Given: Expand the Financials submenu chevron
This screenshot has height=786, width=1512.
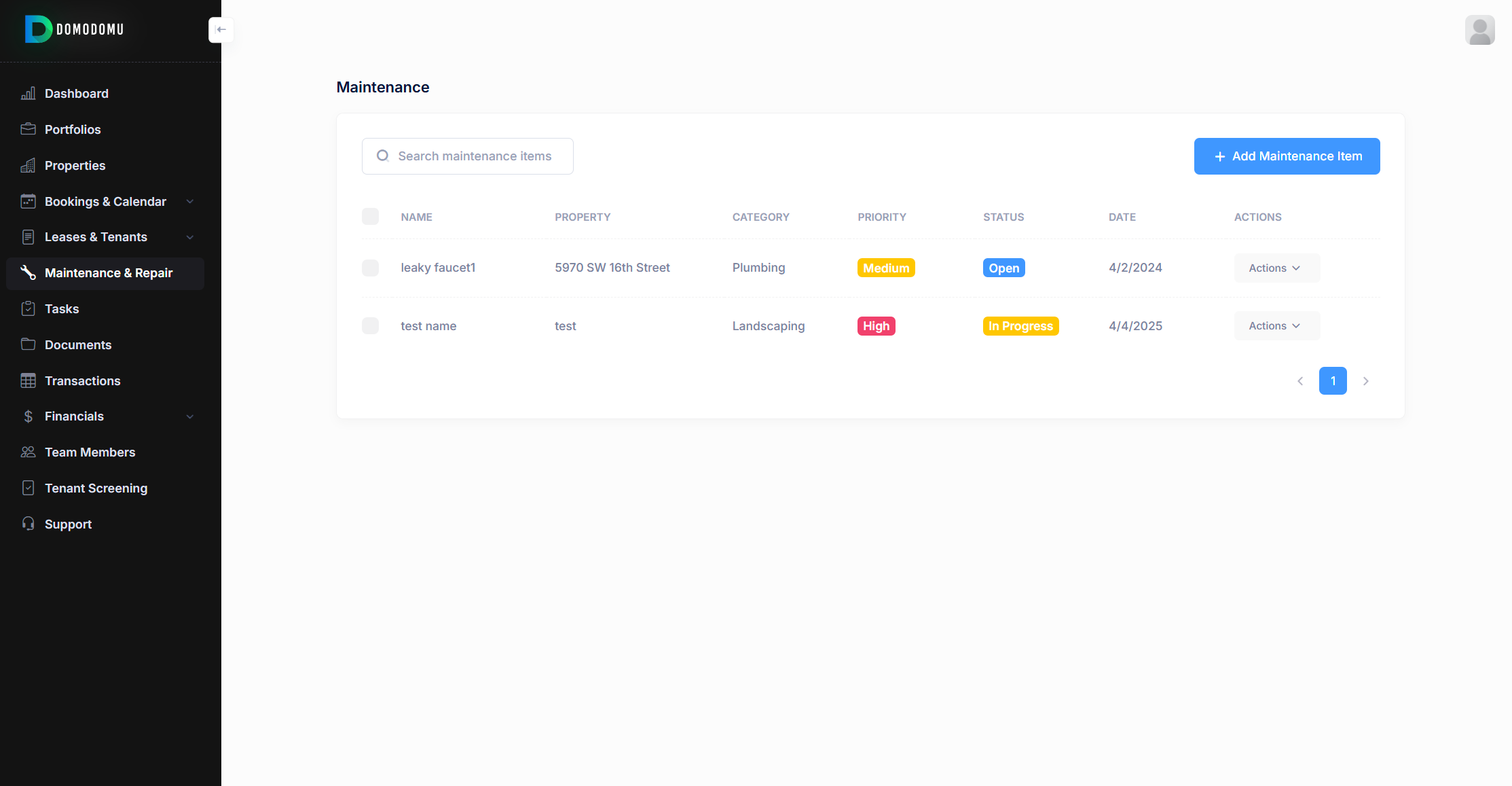Looking at the screenshot, I should (190, 416).
